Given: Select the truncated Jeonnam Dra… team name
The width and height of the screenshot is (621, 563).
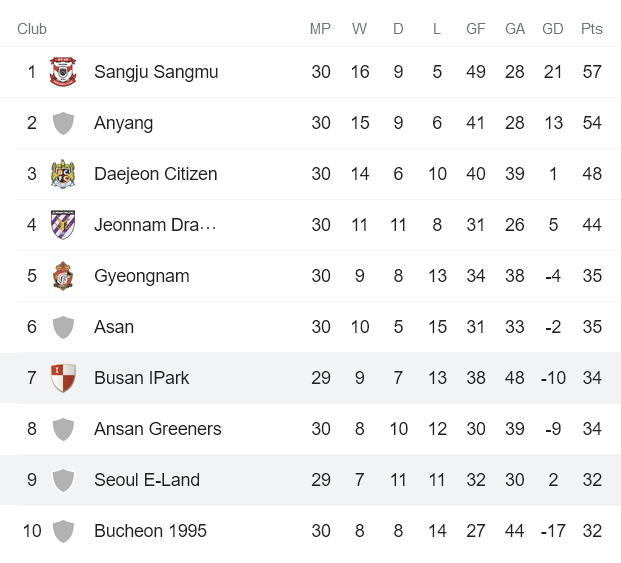Looking at the screenshot, I should (155, 225).
